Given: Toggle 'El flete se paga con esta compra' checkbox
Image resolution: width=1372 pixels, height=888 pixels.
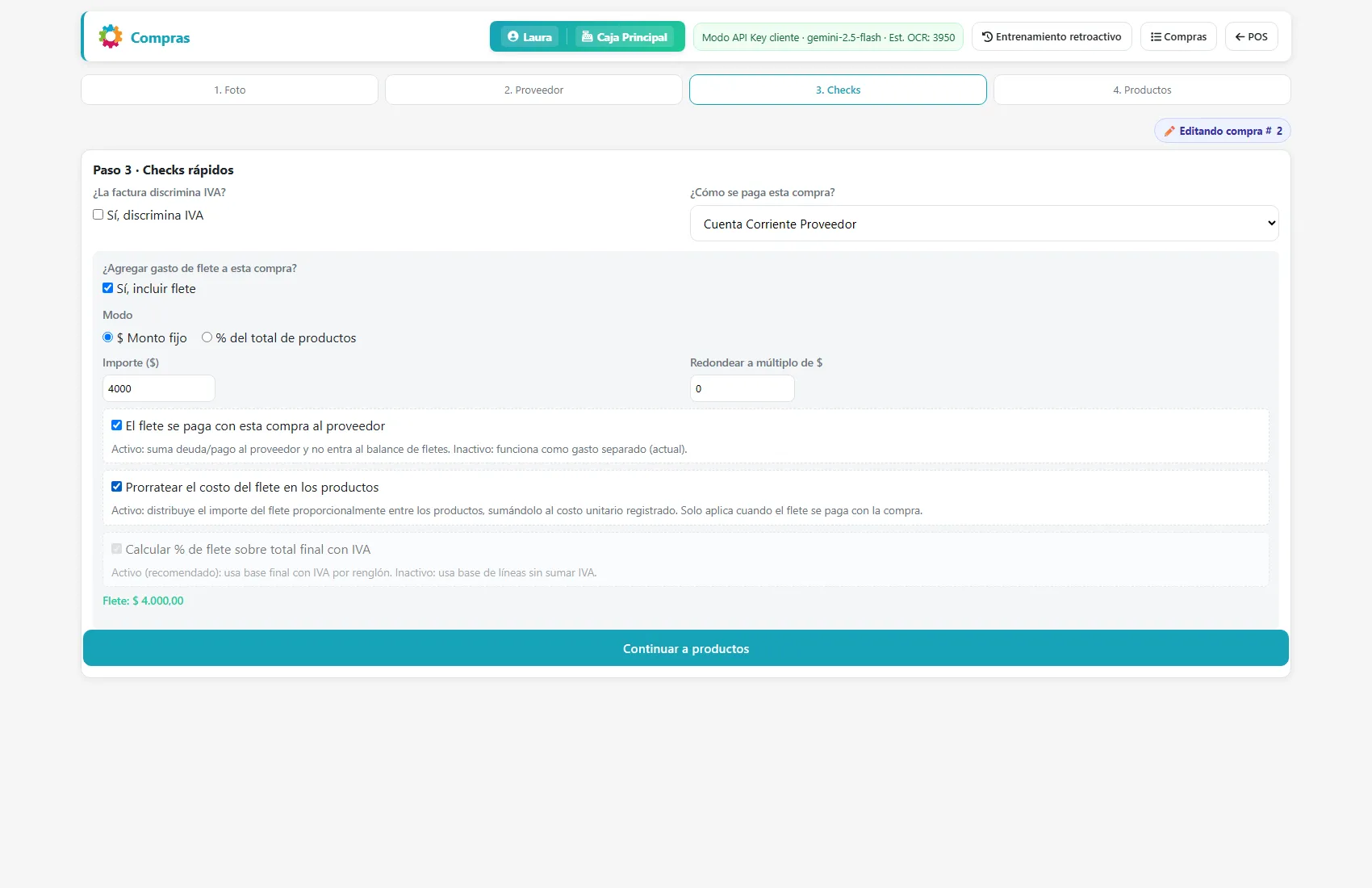Looking at the screenshot, I should tap(116, 425).
